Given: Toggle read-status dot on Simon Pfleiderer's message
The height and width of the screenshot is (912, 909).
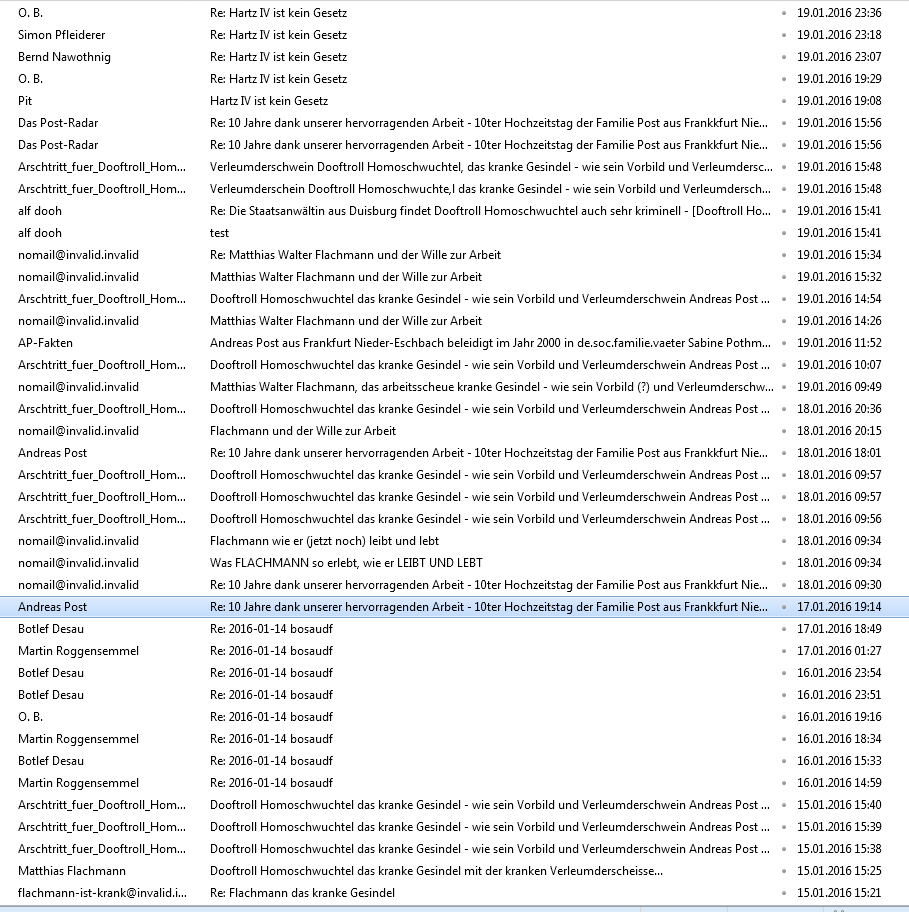Looking at the screenshot, I should pos(784,35).
